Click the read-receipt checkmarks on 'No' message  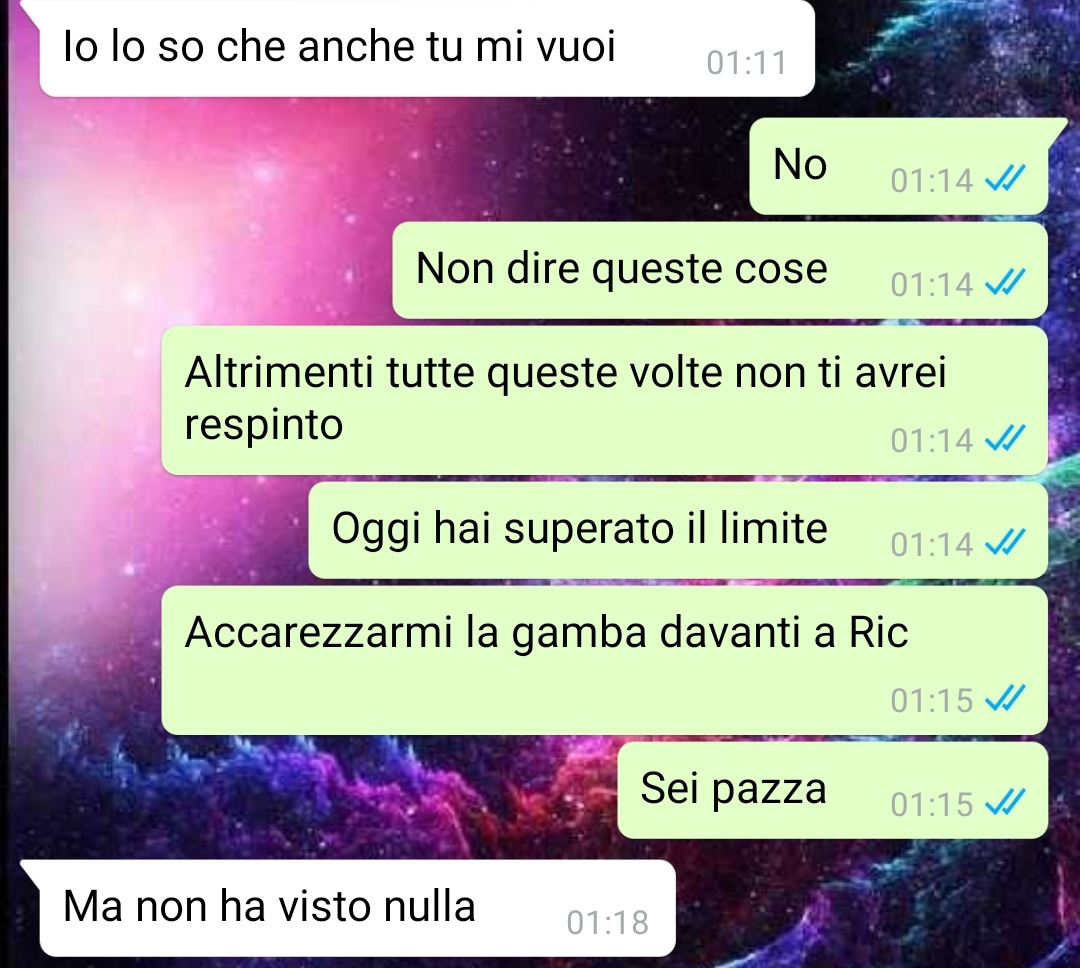point(1006,181)
